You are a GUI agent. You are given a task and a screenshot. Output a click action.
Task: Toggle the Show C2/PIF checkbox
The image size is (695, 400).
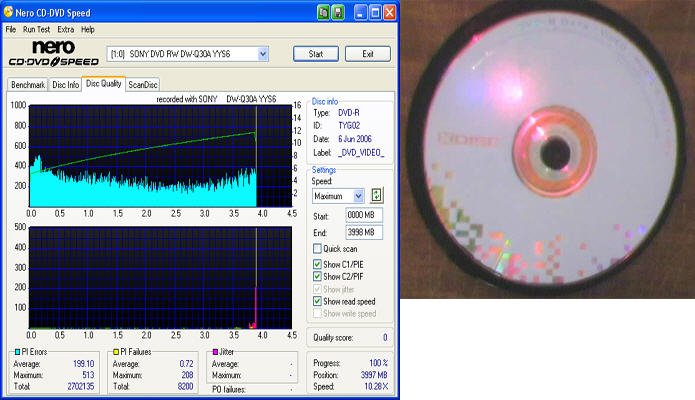point(317,276)
